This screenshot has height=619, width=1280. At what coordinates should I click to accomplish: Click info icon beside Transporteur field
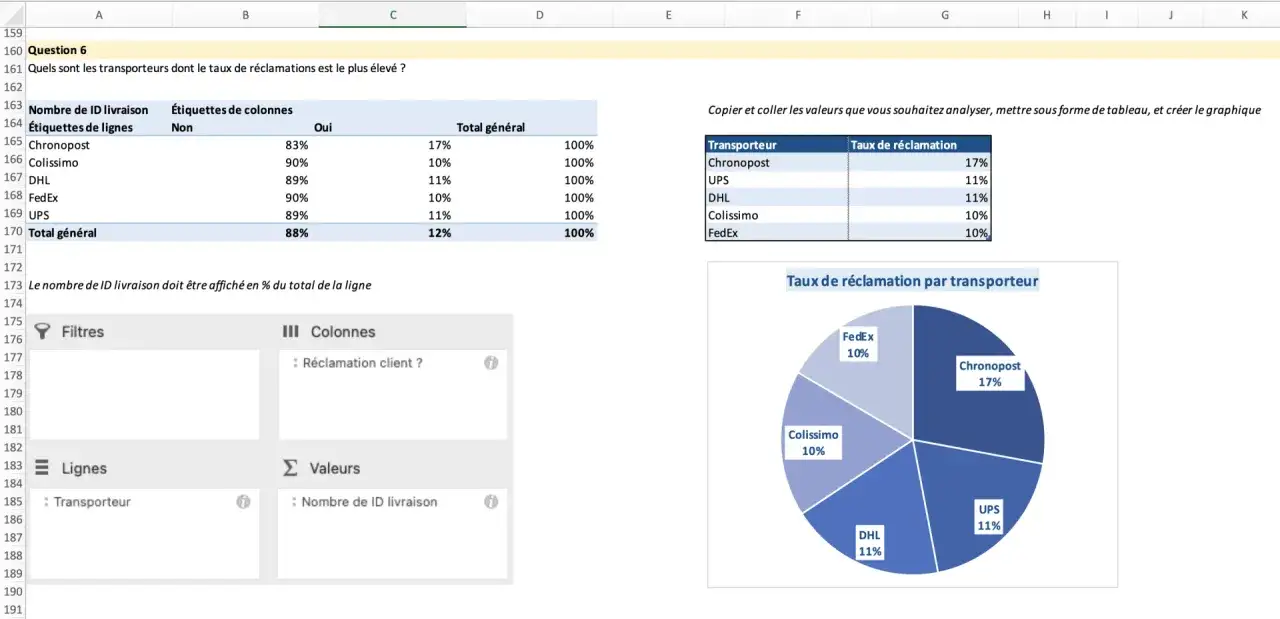coord(243,502)
